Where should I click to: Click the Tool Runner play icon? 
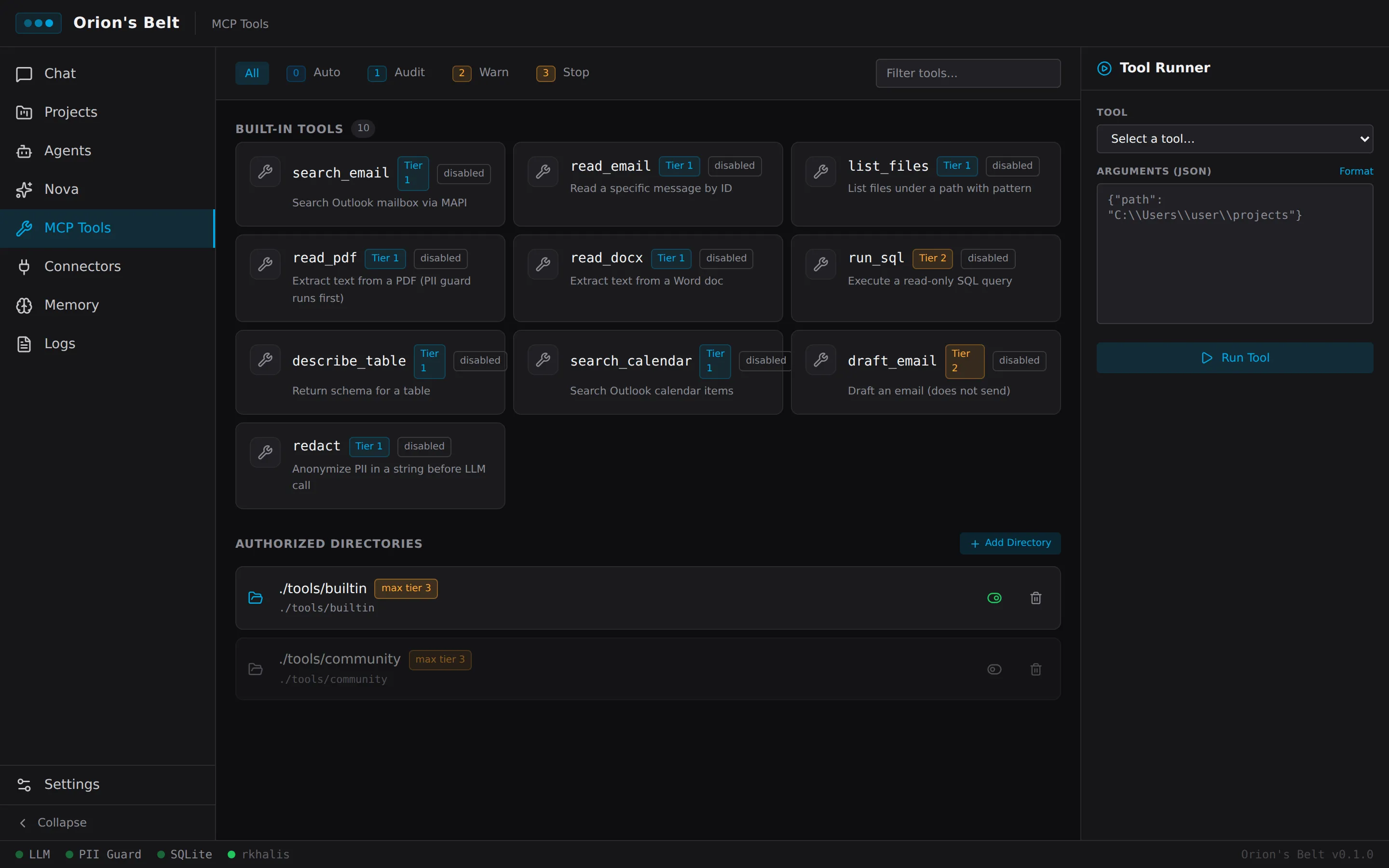coord(1104,68)
